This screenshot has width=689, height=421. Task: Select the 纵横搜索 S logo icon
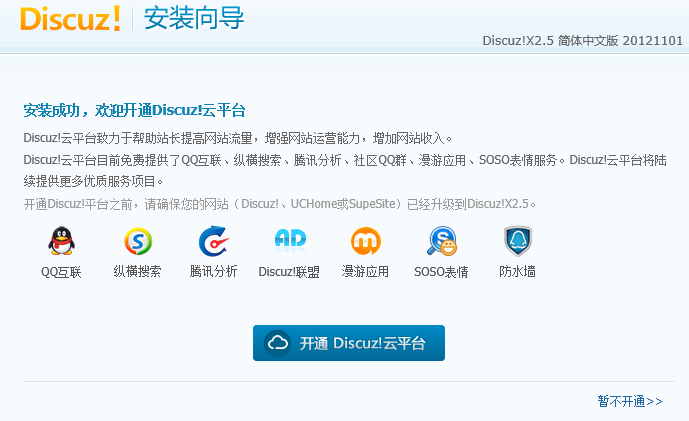[x=138, y=241]
